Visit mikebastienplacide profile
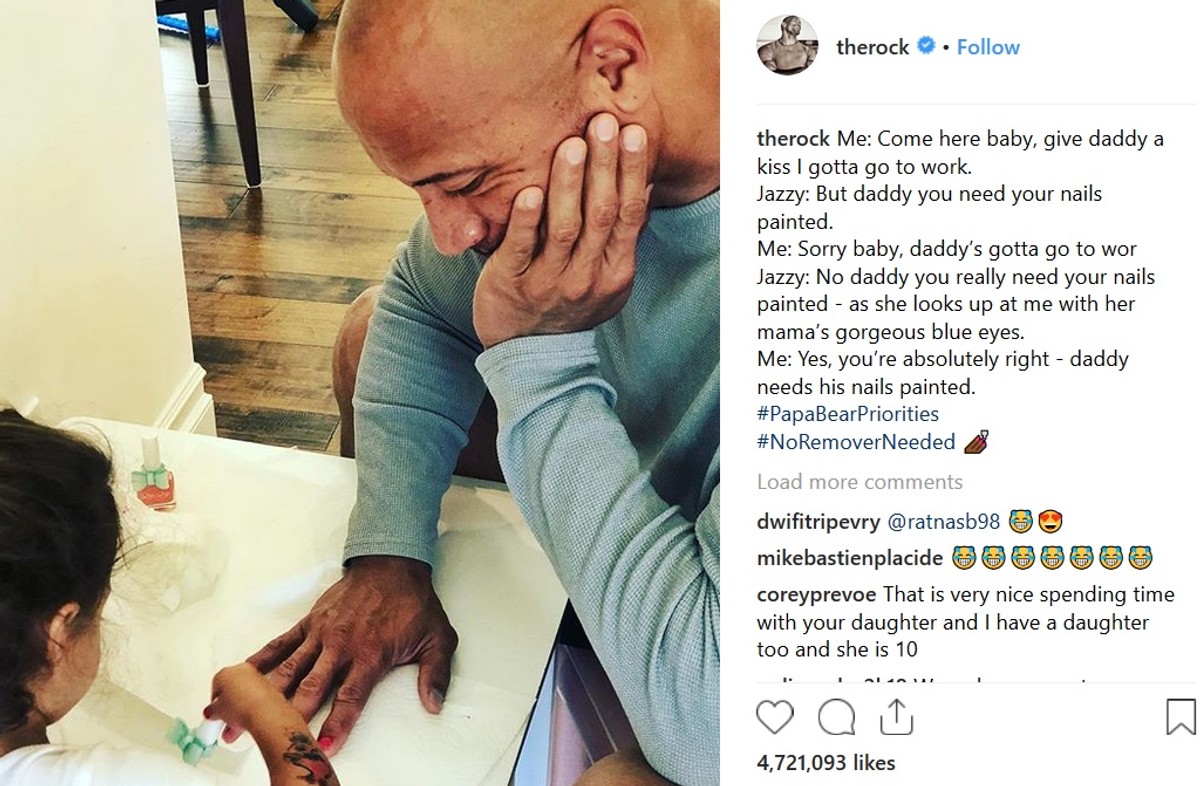Screen dimensions: 1200x786 pos(851,558)
